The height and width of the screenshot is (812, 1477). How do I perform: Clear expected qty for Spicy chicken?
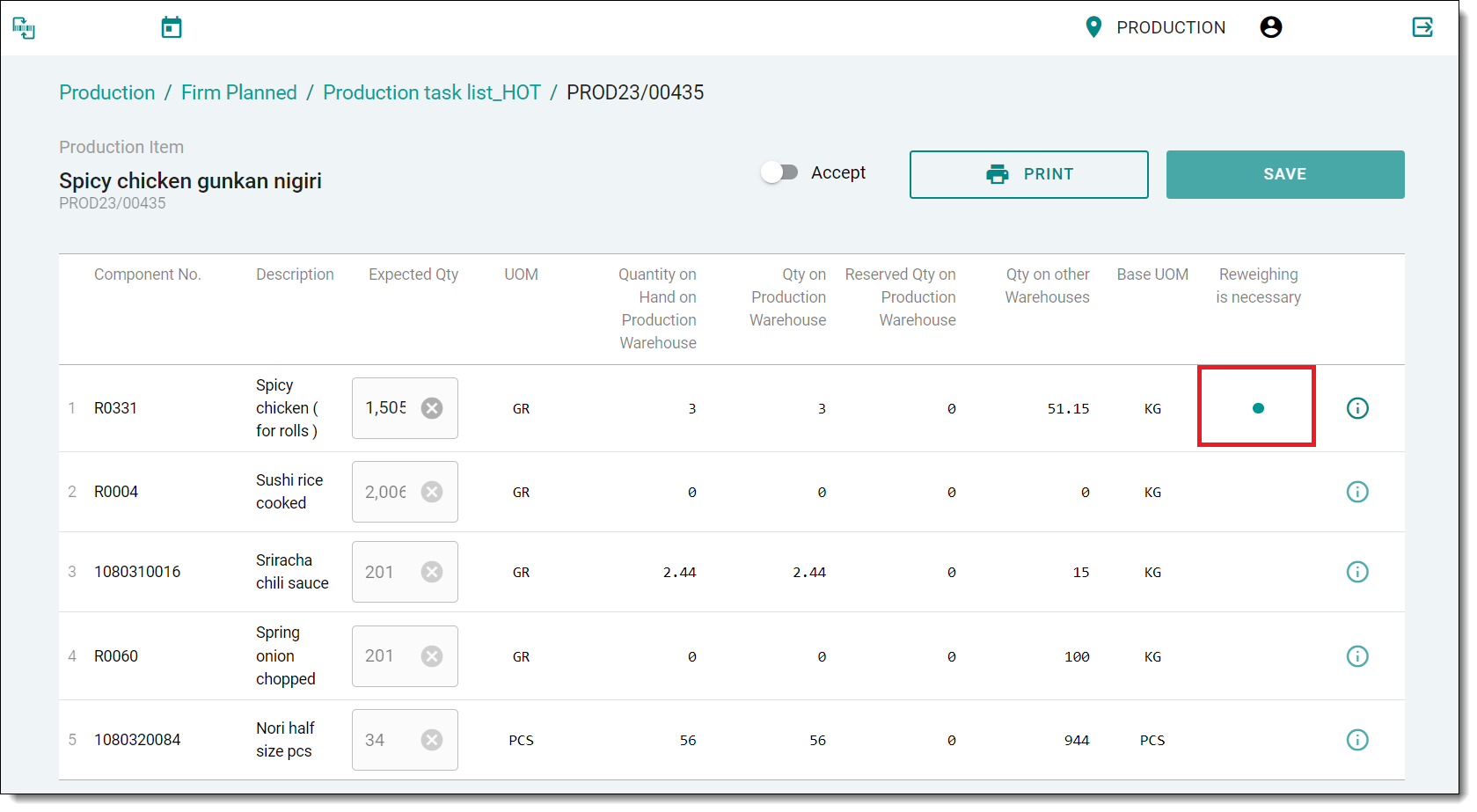click(x=432, y=408)
